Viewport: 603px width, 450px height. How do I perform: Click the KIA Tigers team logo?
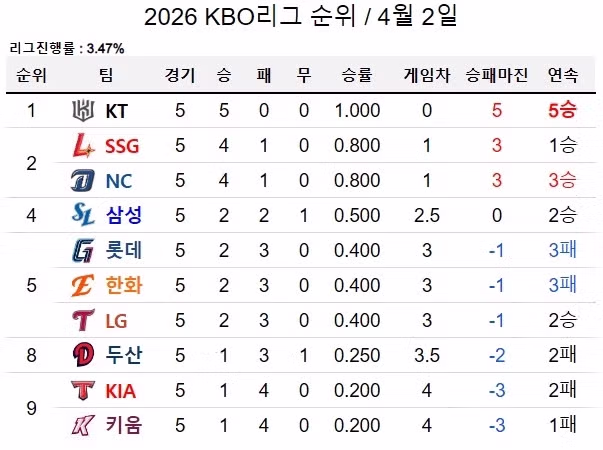82,390
